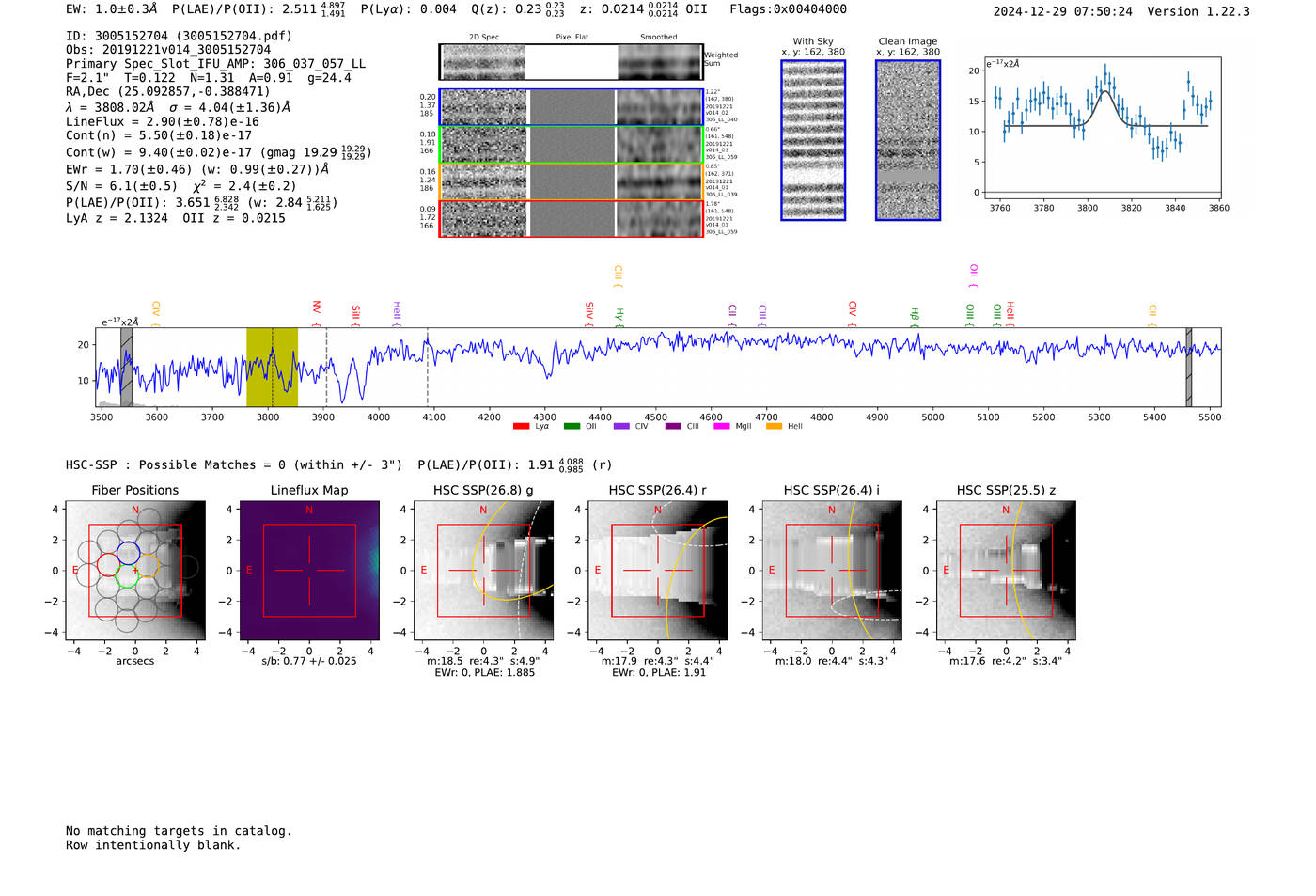Click the EWr: 0. PLAE: 1.91 label
This screenshot has width=1316, height=896.
point(658,672)
